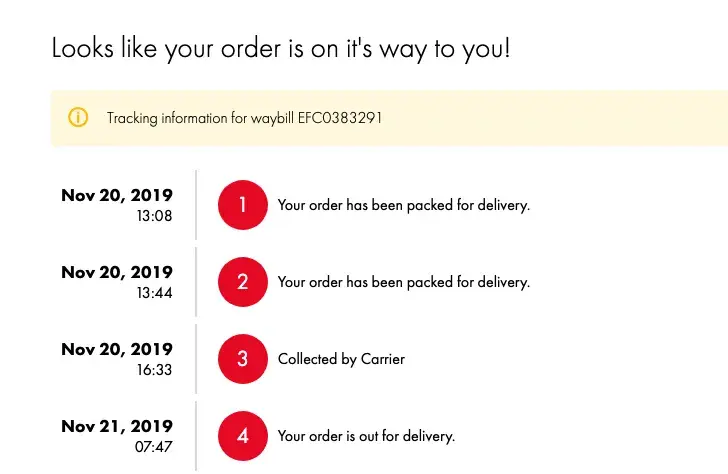
Task: Click the Nov 20, 2019 date above 16:33
Action: point(117,349)
